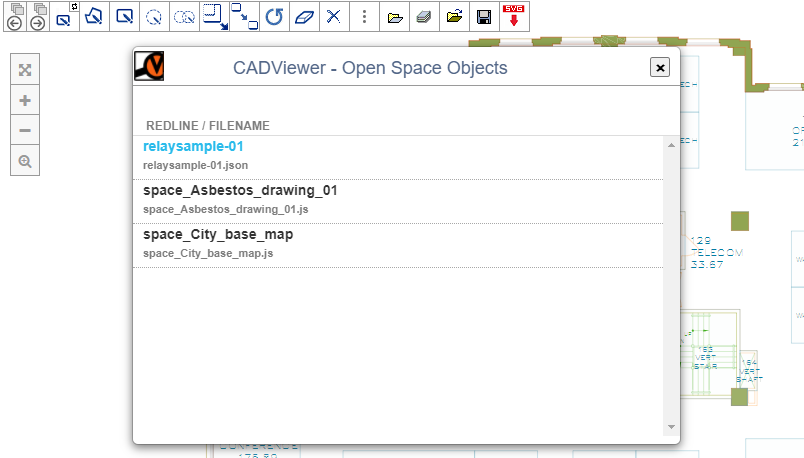Click the zoom extents button
Screen dimensions: 804x458
25,70
